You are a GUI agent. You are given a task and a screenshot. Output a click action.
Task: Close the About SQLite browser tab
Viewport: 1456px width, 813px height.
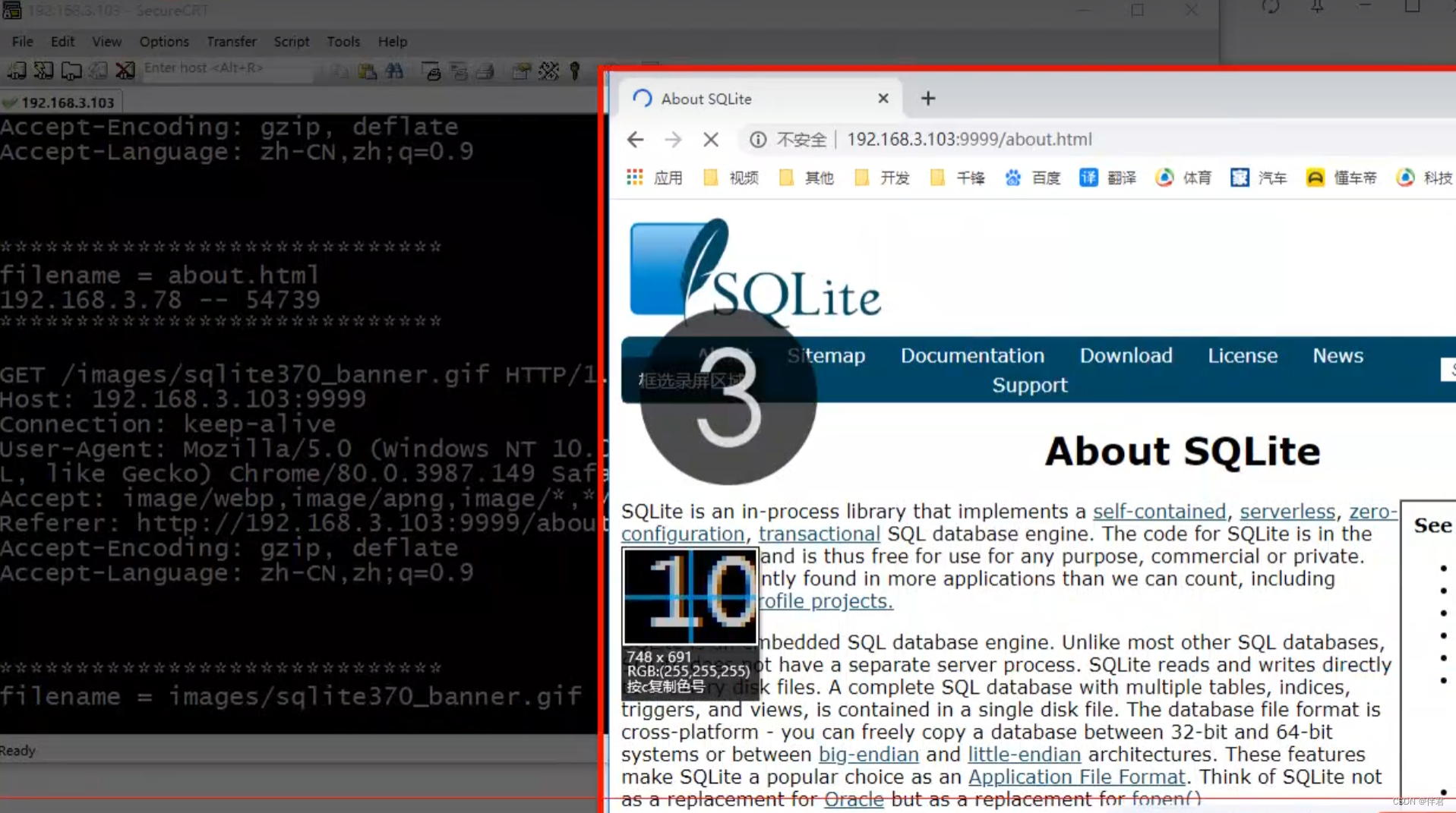[x=883, y=99]
